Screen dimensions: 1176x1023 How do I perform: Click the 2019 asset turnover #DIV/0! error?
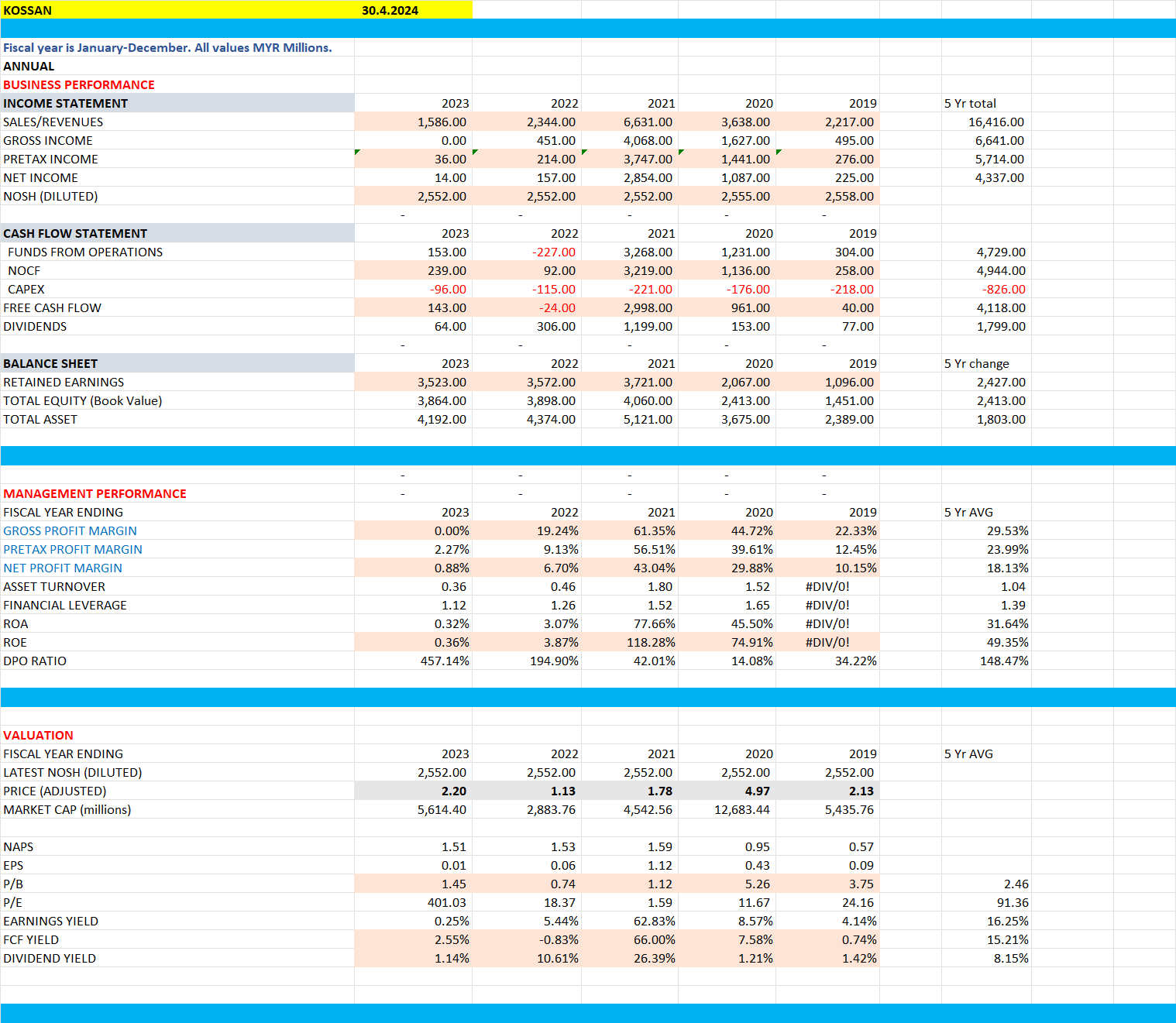point(827,586)
